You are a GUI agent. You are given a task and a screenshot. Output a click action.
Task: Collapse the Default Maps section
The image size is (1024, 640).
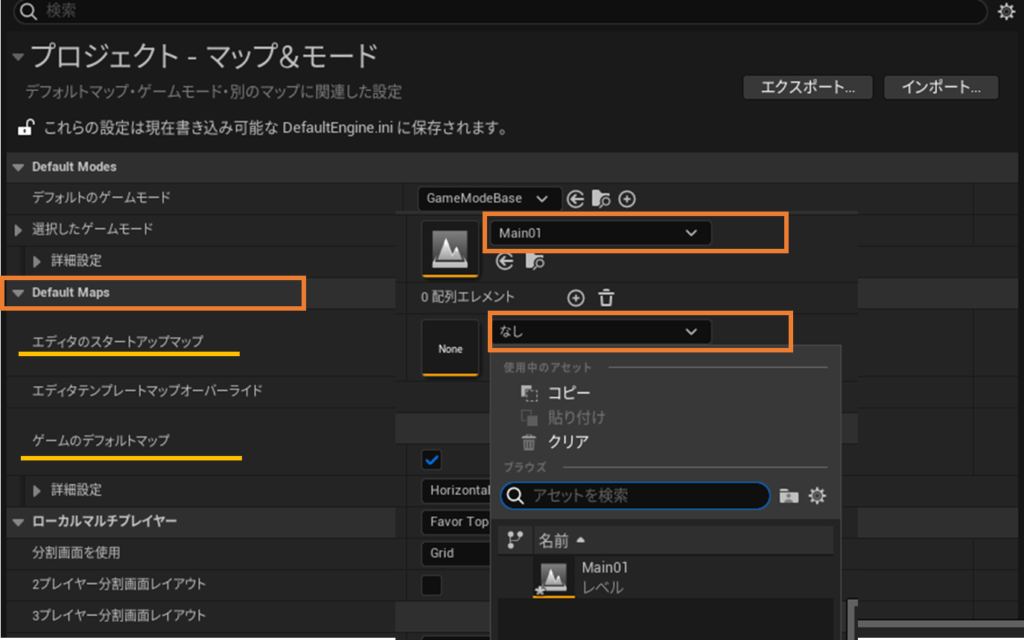click(x=19, y=293)
